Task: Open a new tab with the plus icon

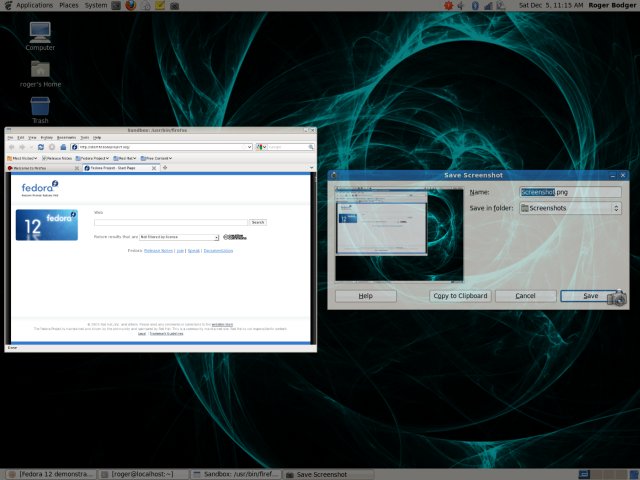Action: coord(163,169)
